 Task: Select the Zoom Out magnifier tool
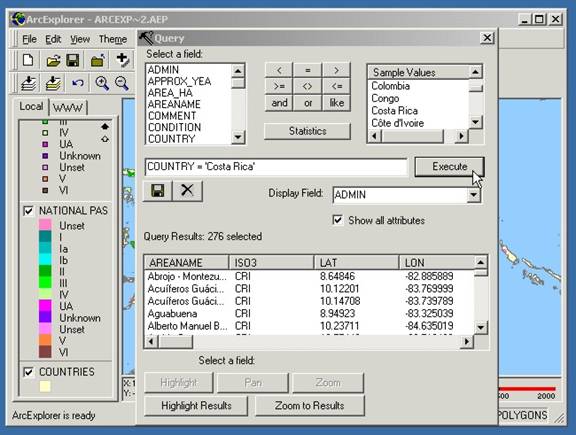[x=122, y=83]
